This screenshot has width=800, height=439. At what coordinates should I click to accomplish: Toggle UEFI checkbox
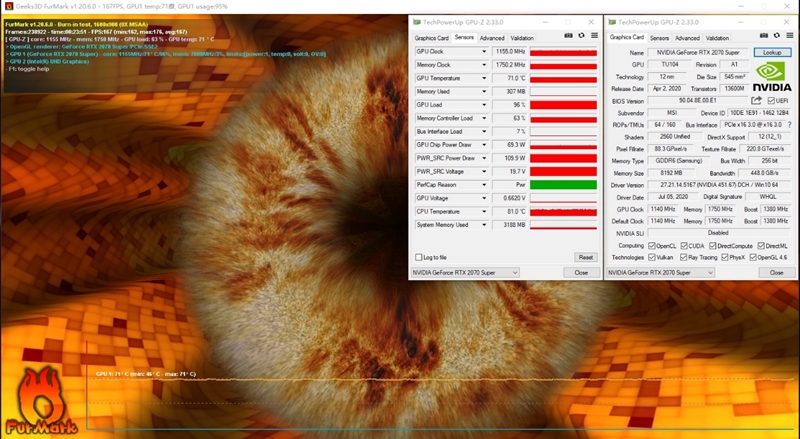tap(771, 101)
